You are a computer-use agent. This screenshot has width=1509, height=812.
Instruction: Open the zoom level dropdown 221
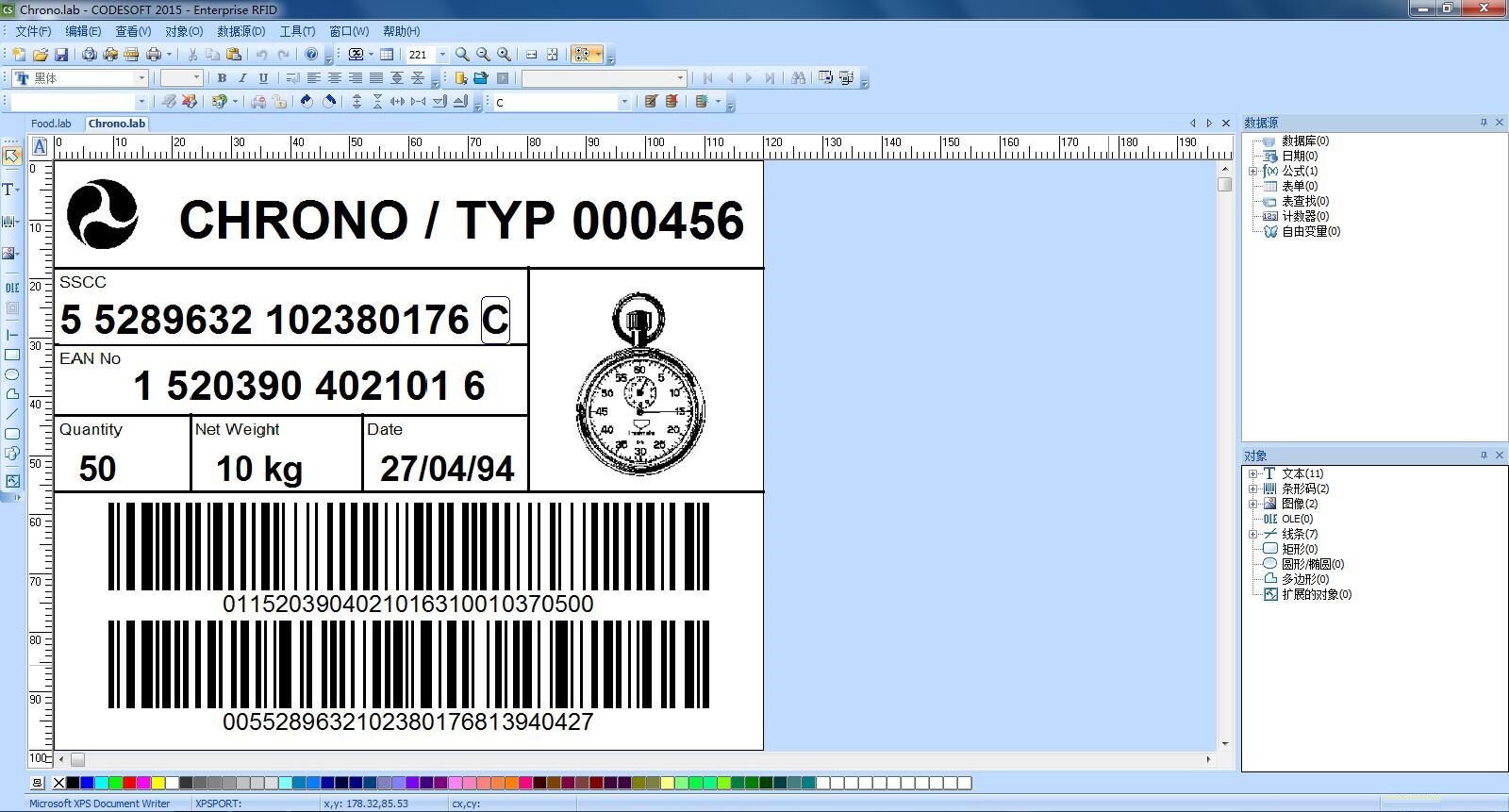pos(442,55)
